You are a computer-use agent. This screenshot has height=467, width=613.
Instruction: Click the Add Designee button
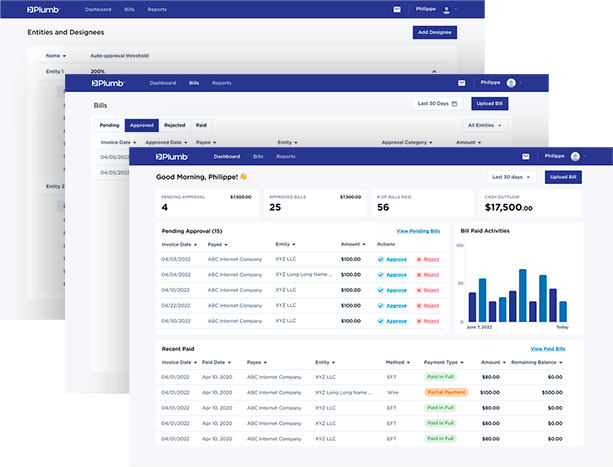[441, 33]
